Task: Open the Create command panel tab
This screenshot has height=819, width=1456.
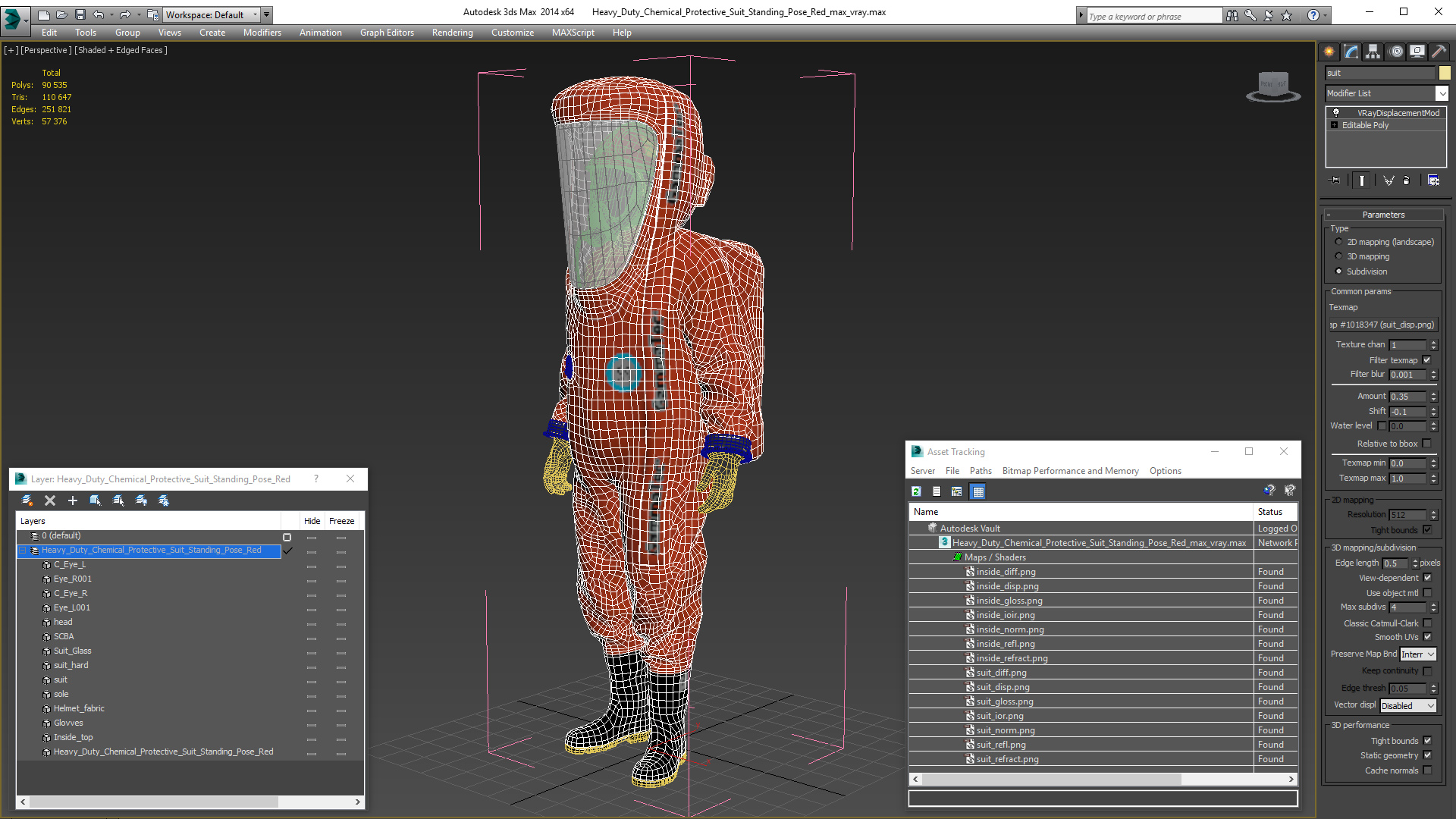Action: click(1329, 52)
